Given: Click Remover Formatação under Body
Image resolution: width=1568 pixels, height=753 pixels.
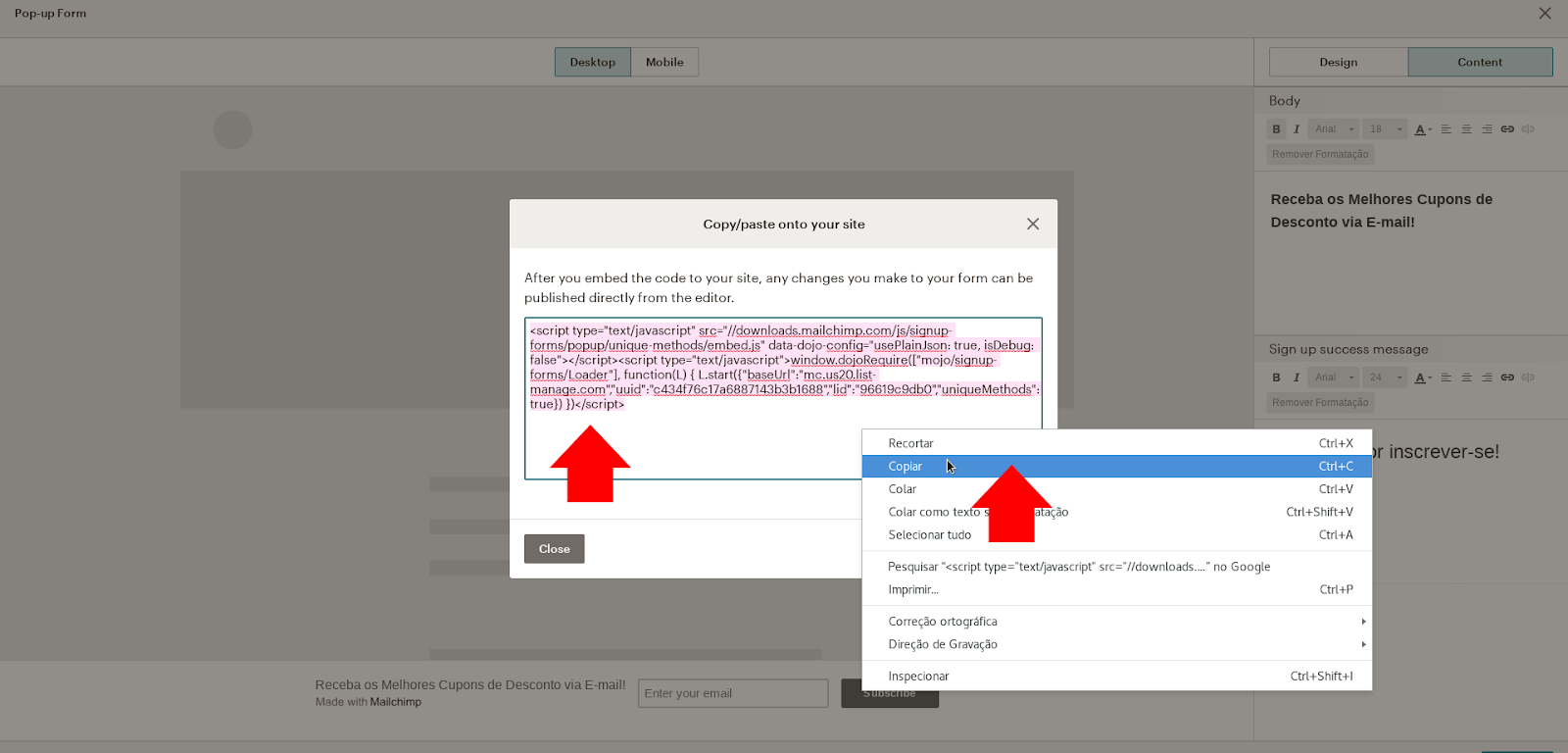Looking at the screenshot, I should (1320, 155).
